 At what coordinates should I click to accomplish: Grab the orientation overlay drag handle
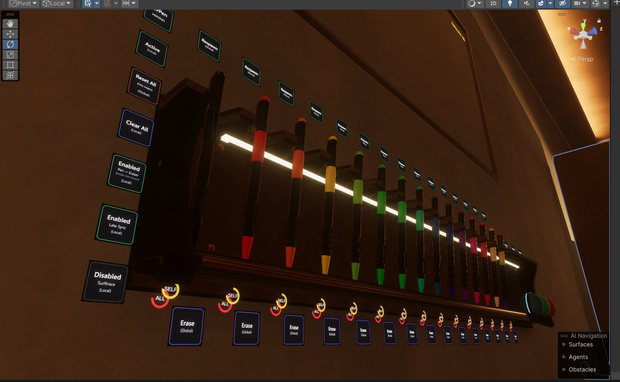(x=561, y=14)
